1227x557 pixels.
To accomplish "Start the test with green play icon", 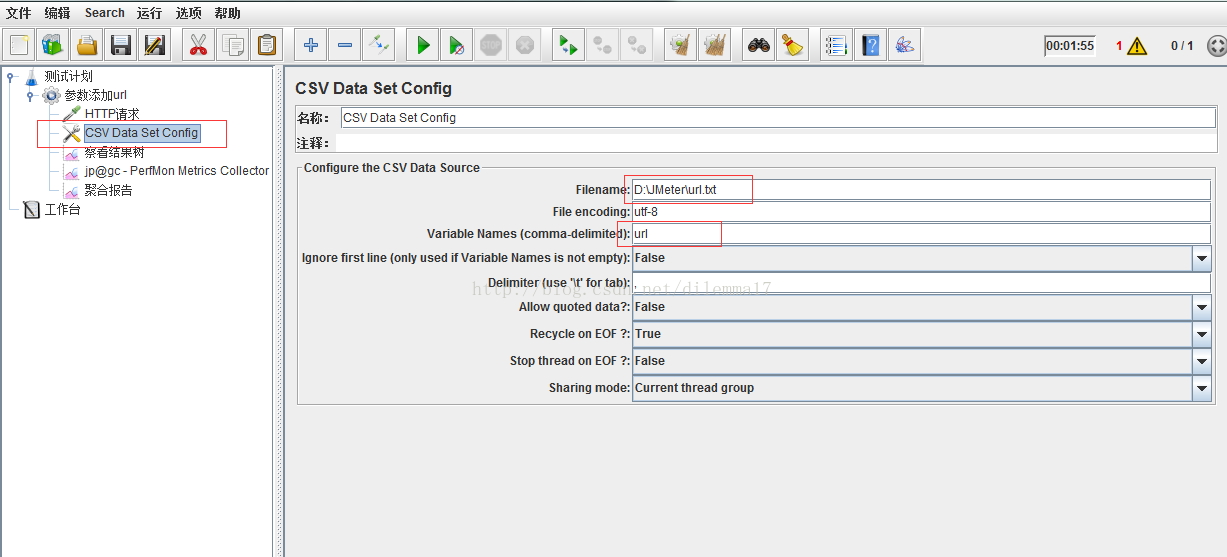I will 423,45.
